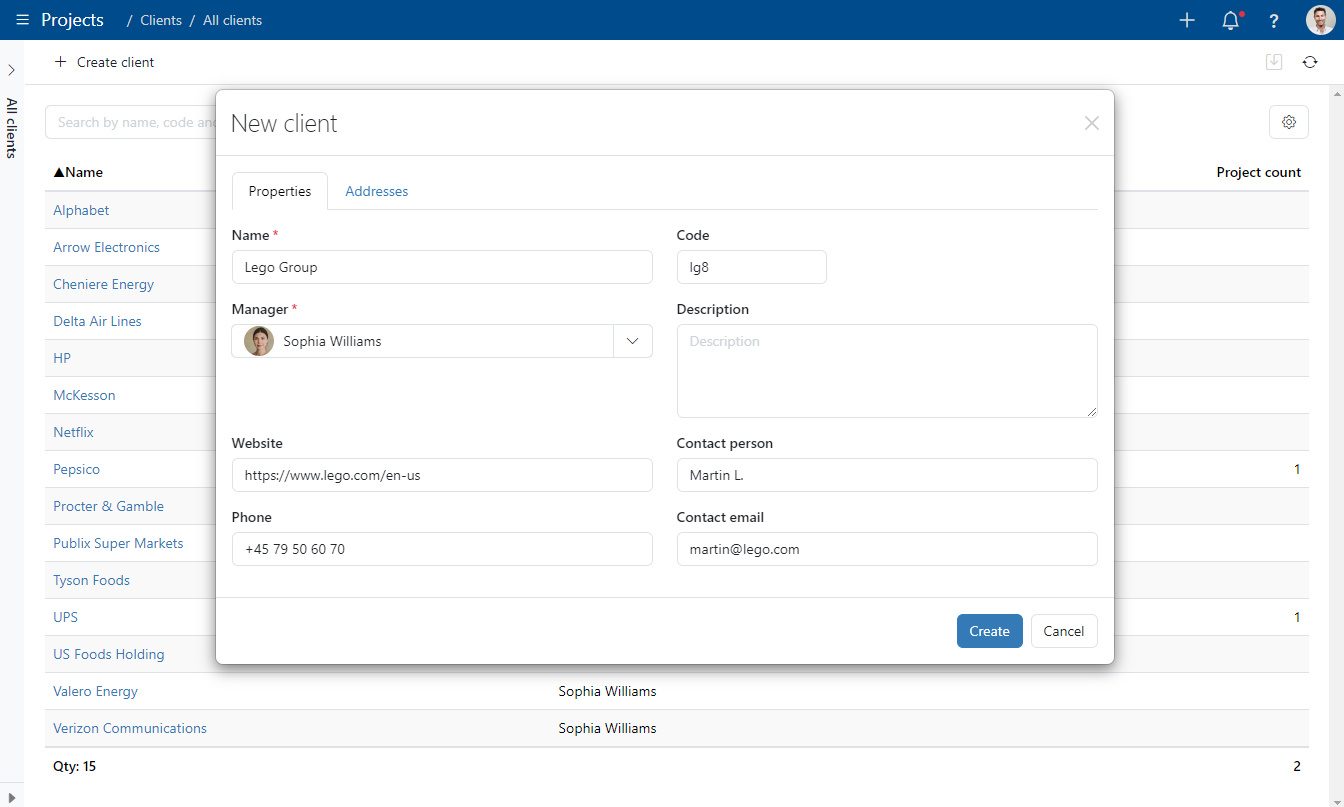Viewport: 1344px width, 807px height.
Task: Refresh the client list
Action: click(1310, 62)
